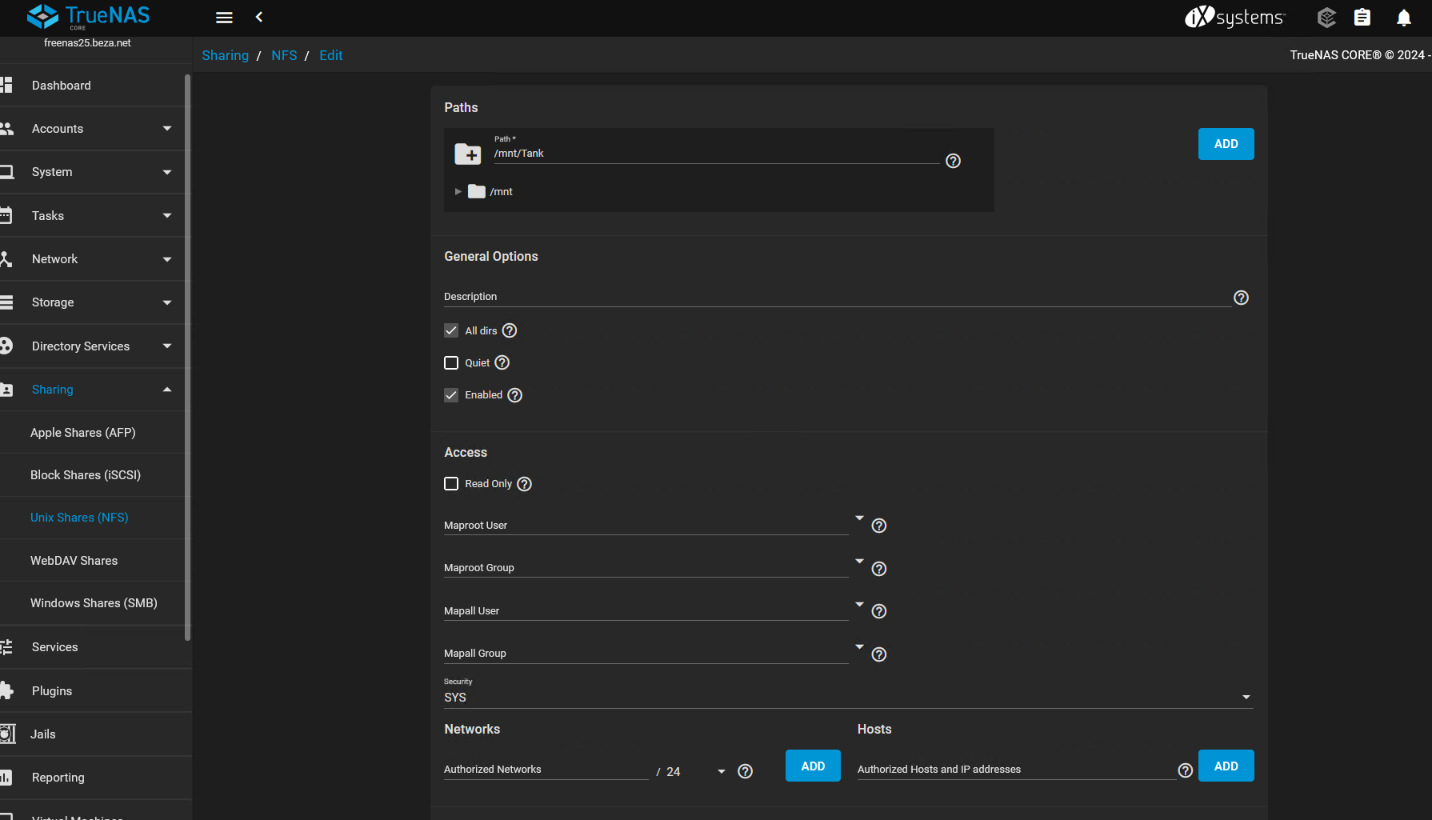Collapse the Sharing menu arrow
1432x820 pixels.
pyautogui.click(x=167, y=390)
